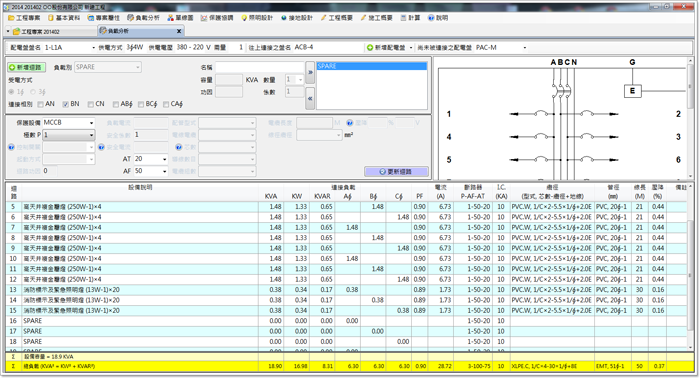Open the PAC-M unconnected panel dropdown
Screen dimensions: 700x378
(x=525, y=48)
